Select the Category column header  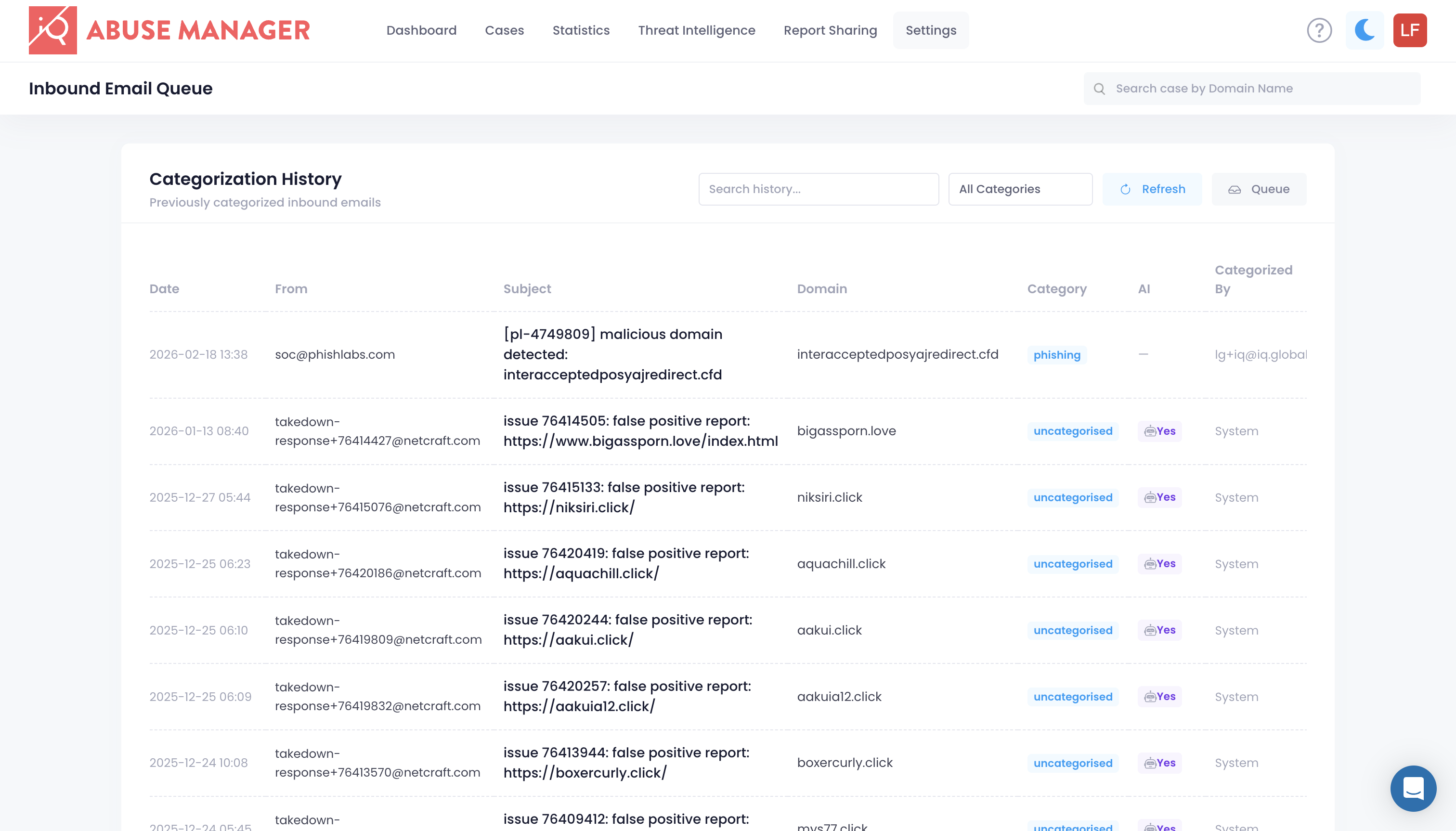click(x=1056, y=289)
